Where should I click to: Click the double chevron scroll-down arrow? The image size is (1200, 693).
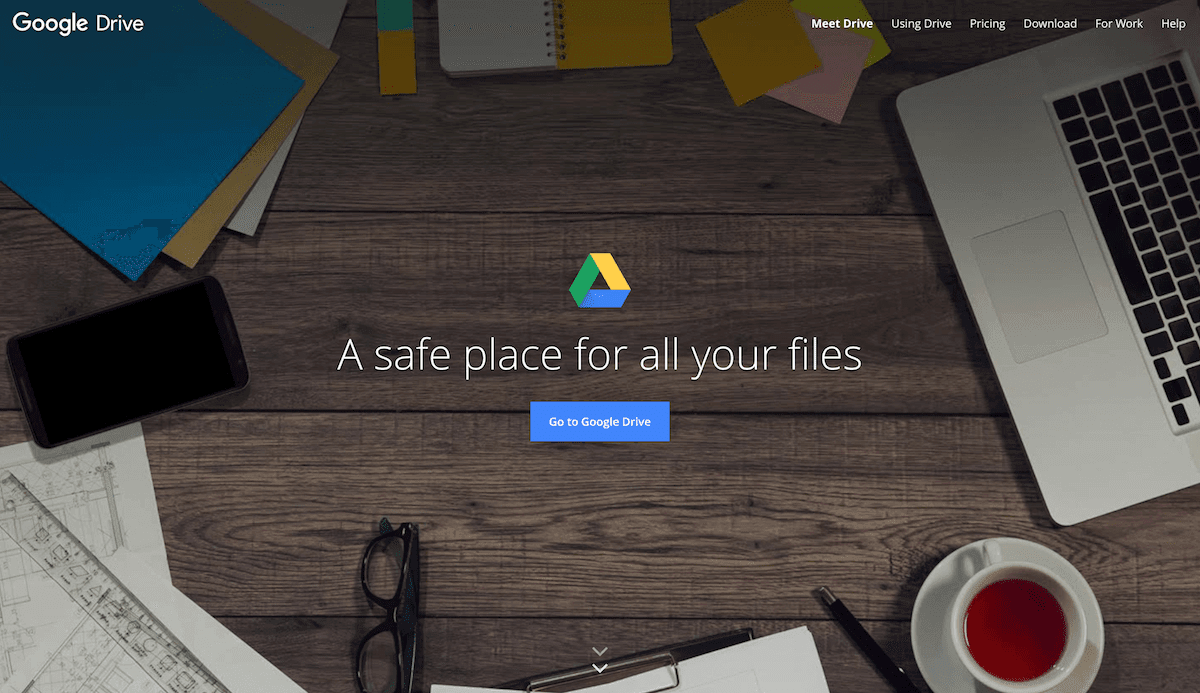(600, 660)
